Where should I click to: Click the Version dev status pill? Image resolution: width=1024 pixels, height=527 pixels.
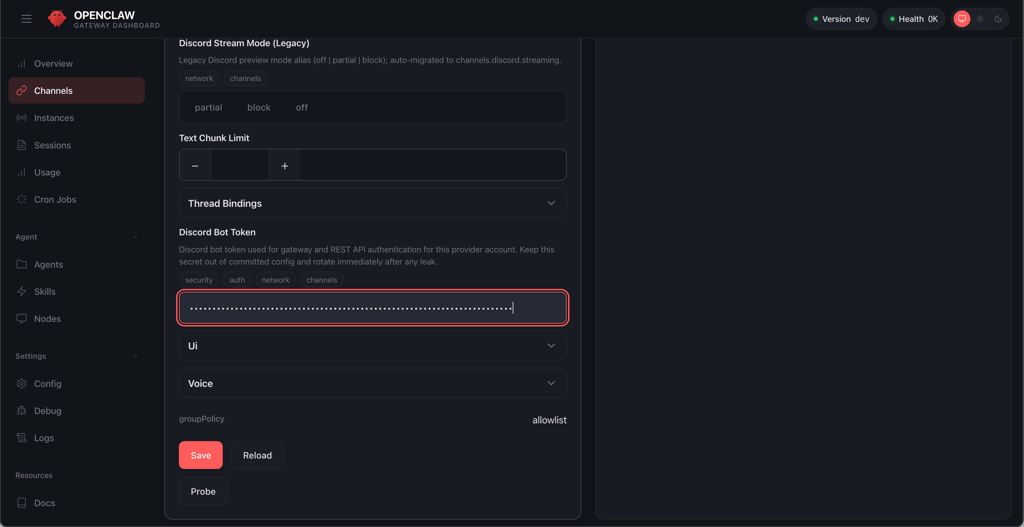[841, 19]
